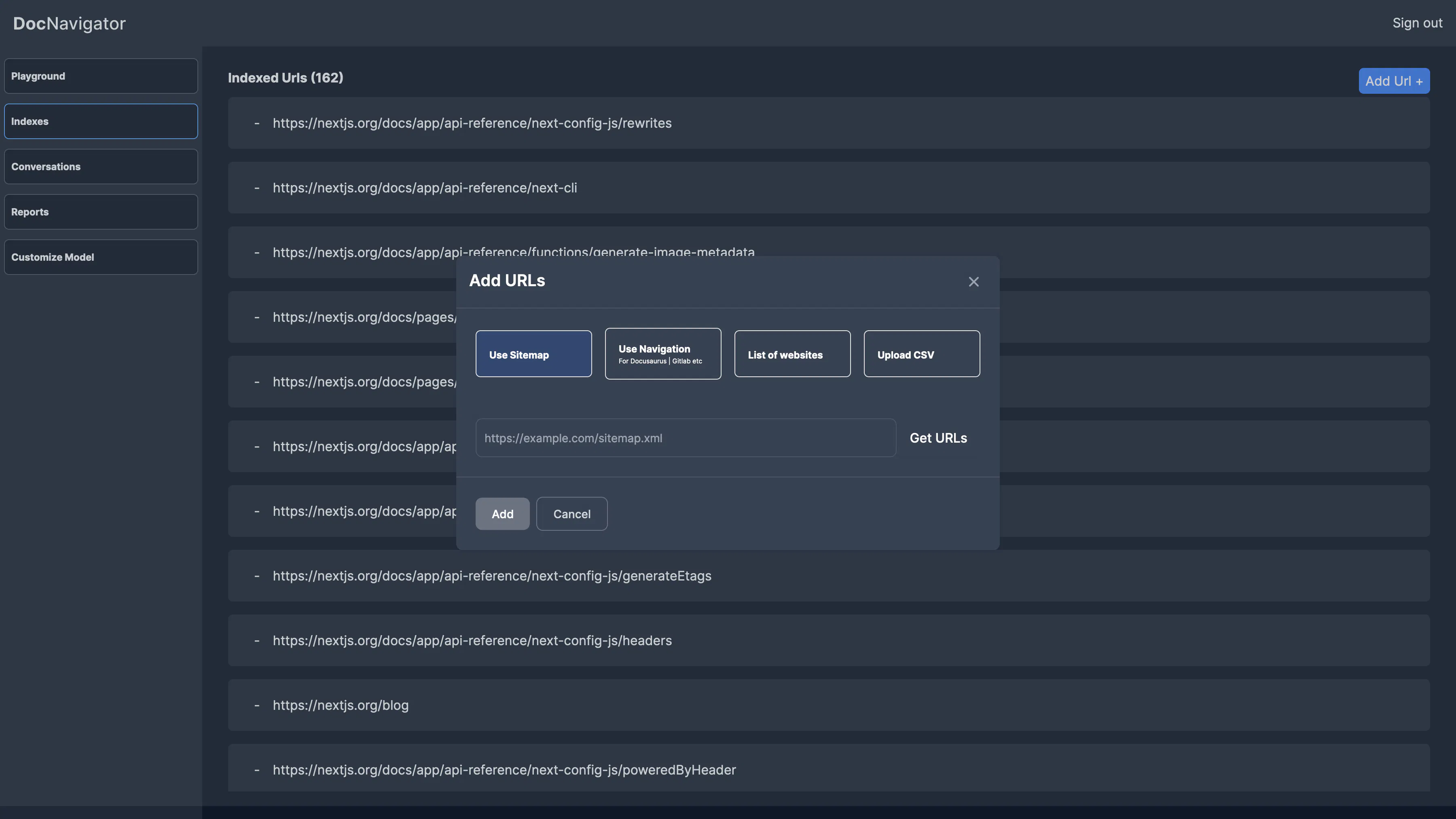1456x819 pixels.
Task: Remove the next-config-js/headers URL with its minus icon
Action: point(256,640)
